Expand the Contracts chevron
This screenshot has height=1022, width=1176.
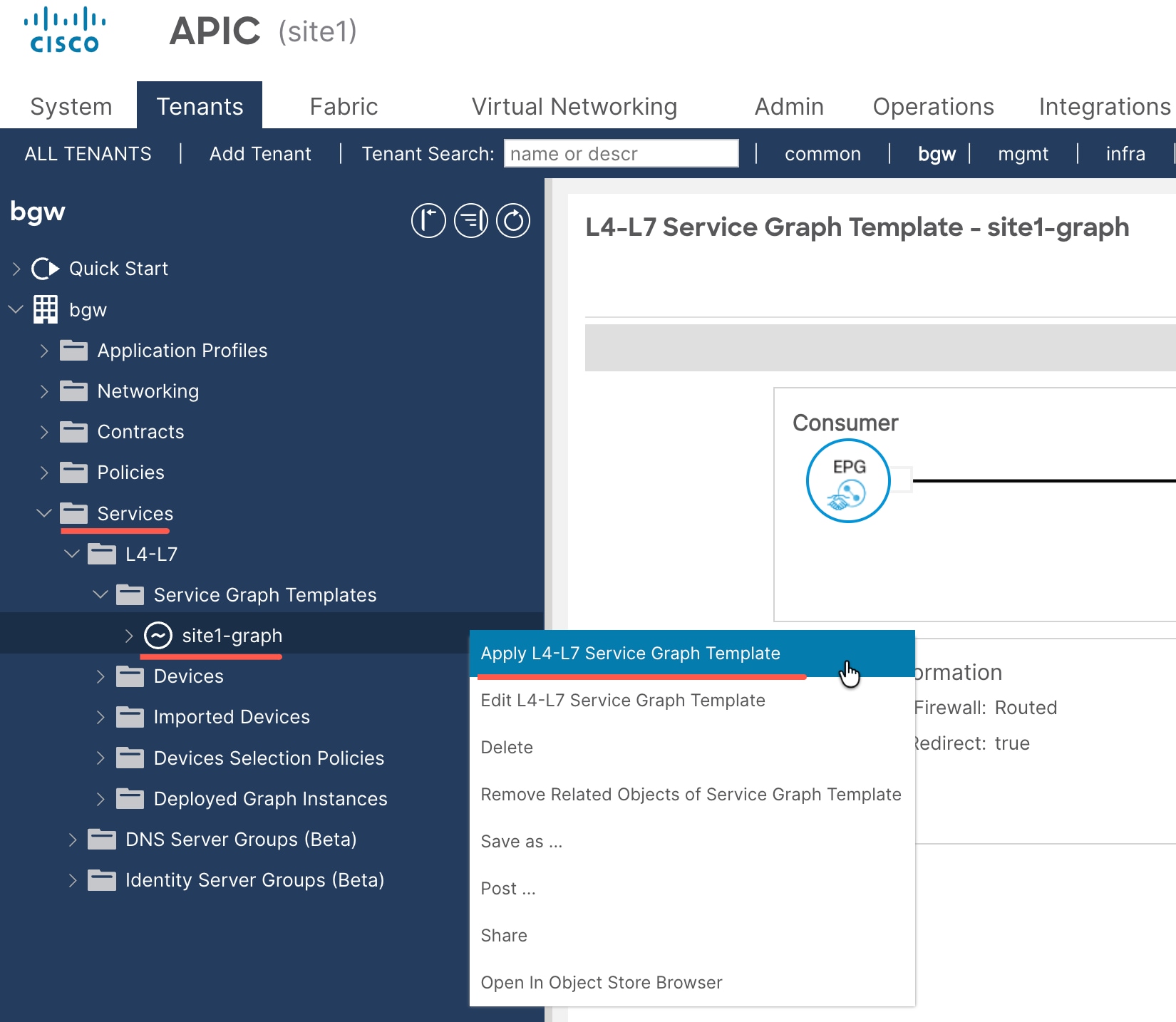(x=44, y=432)
